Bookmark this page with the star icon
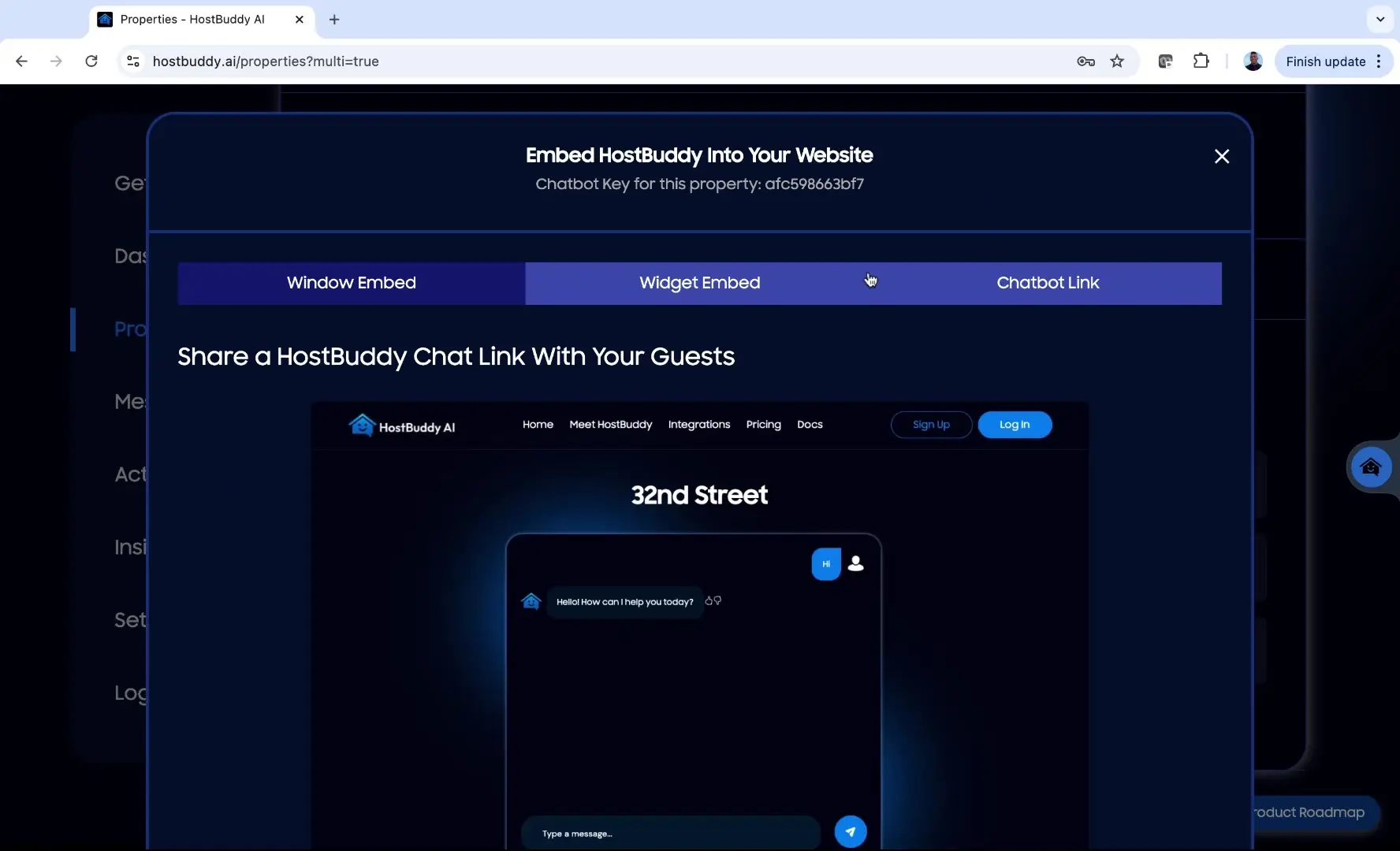Screen dimensions: 1400x851 click(1117, 61)
